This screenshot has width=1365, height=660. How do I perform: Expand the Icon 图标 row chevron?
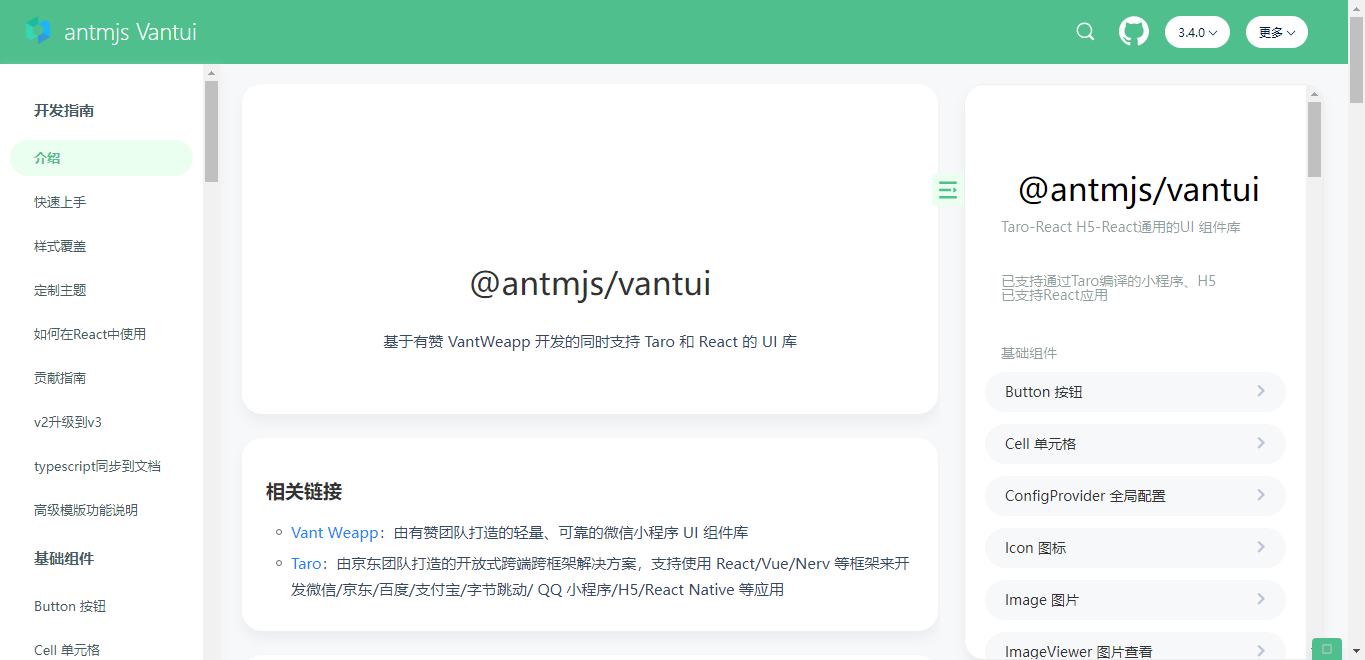point(1261,547)
